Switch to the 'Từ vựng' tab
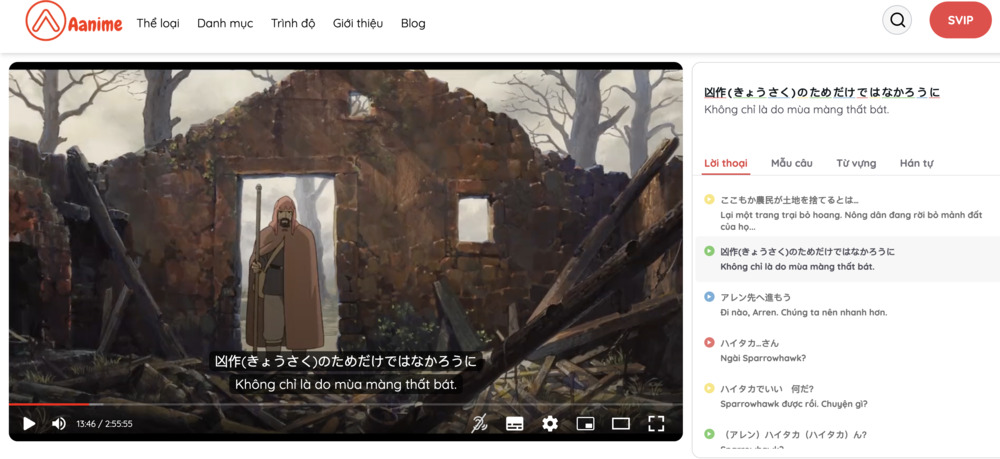The width and height of the screenshot is (1000, 459). coord(856,163)
